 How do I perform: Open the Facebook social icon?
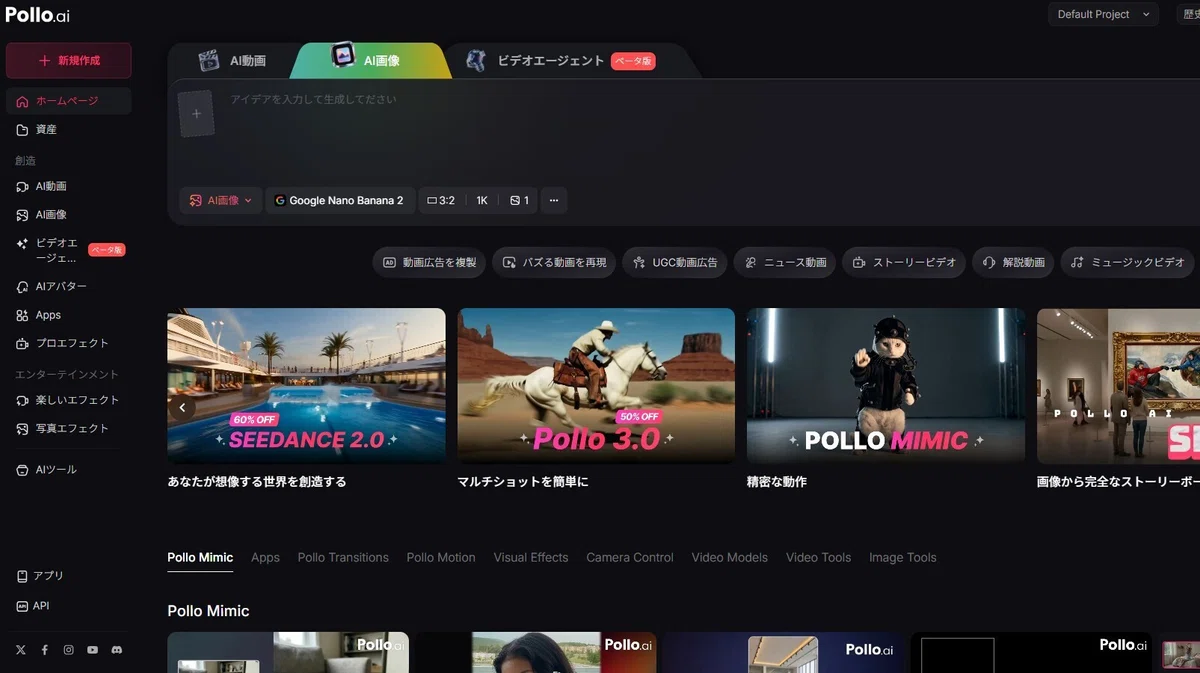point(45,650)
